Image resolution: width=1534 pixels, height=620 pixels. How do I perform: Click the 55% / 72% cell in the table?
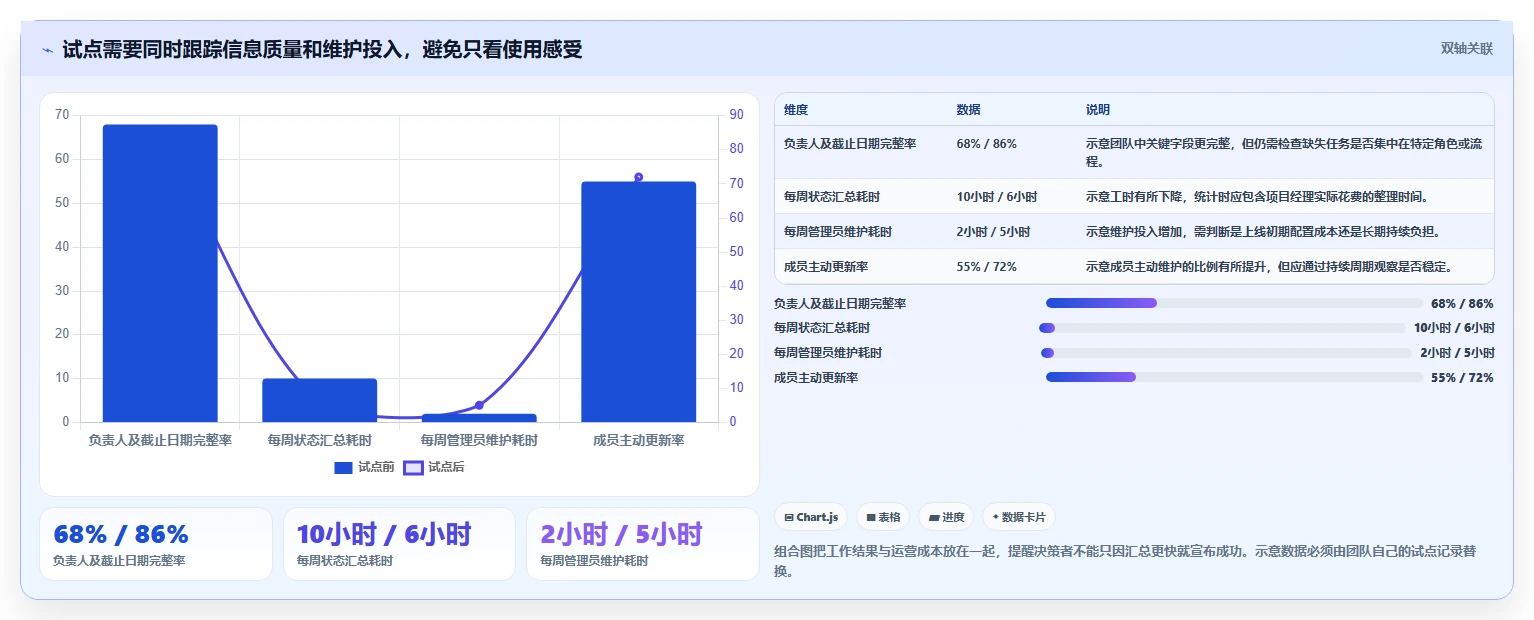tap(986, 267)
